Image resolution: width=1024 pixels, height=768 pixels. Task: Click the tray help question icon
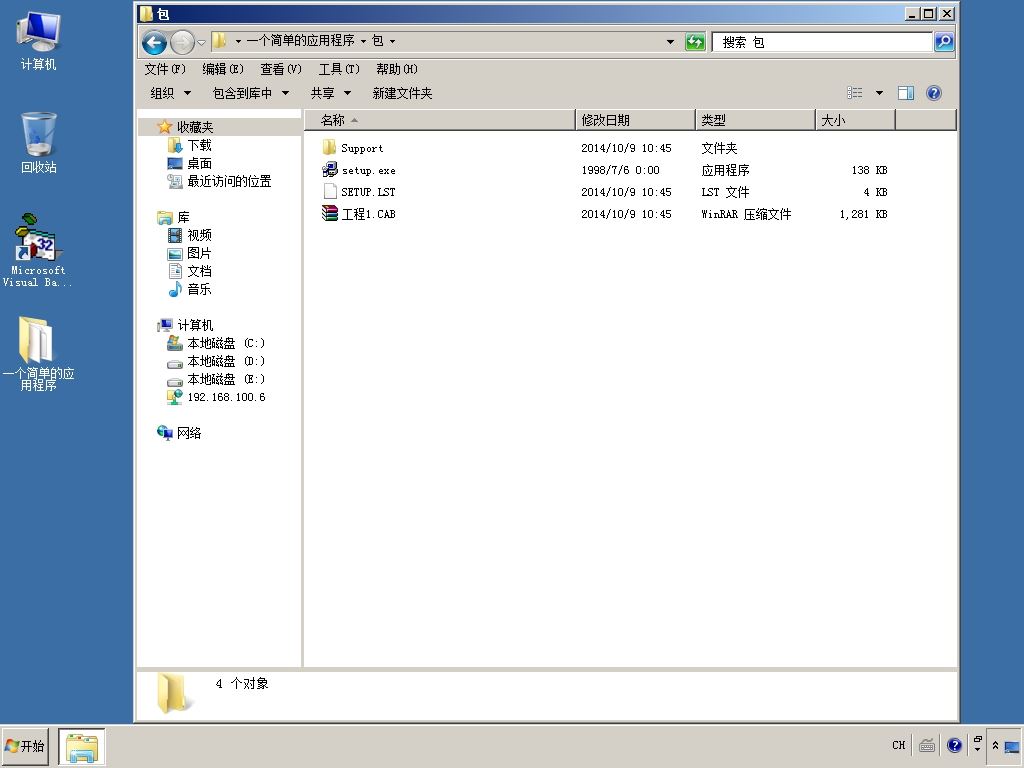tap(954, 745)
